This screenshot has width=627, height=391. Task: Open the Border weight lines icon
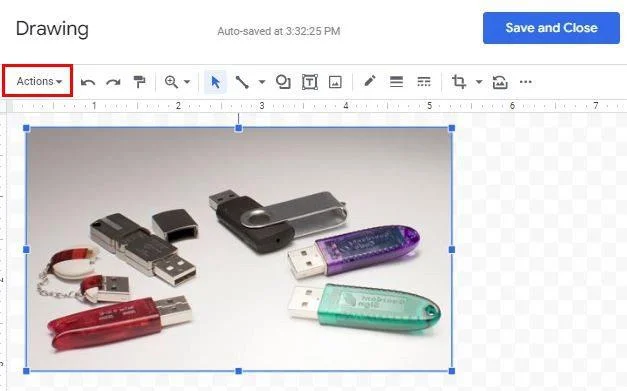coord(396,82)
